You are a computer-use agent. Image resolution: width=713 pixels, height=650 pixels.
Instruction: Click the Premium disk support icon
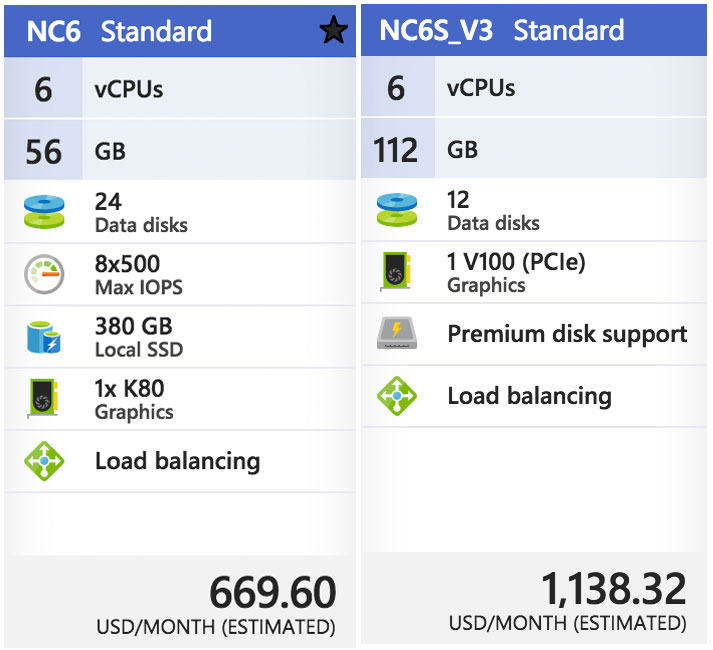396,334
